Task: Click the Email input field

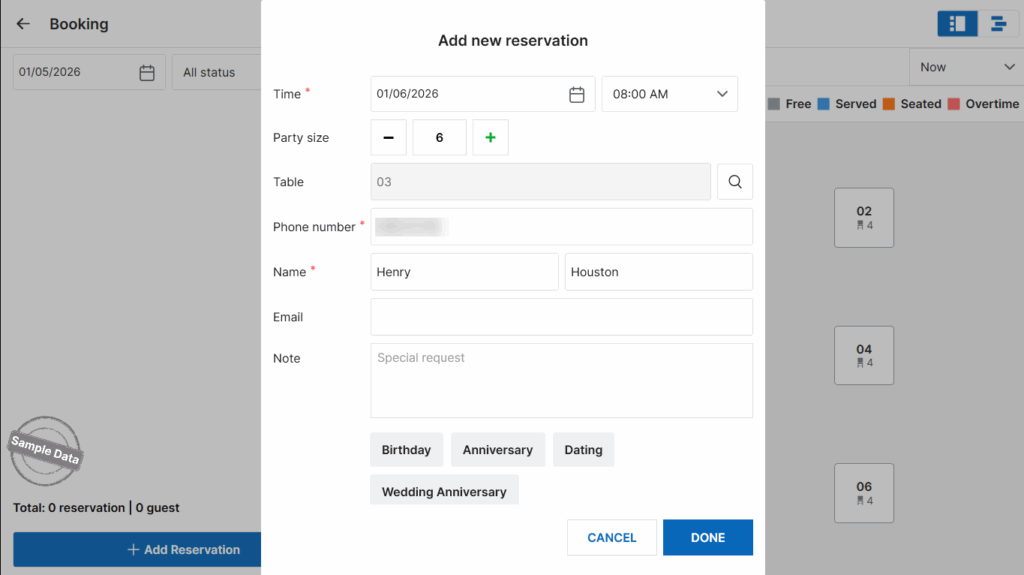Action: click(x=561, y=317)
